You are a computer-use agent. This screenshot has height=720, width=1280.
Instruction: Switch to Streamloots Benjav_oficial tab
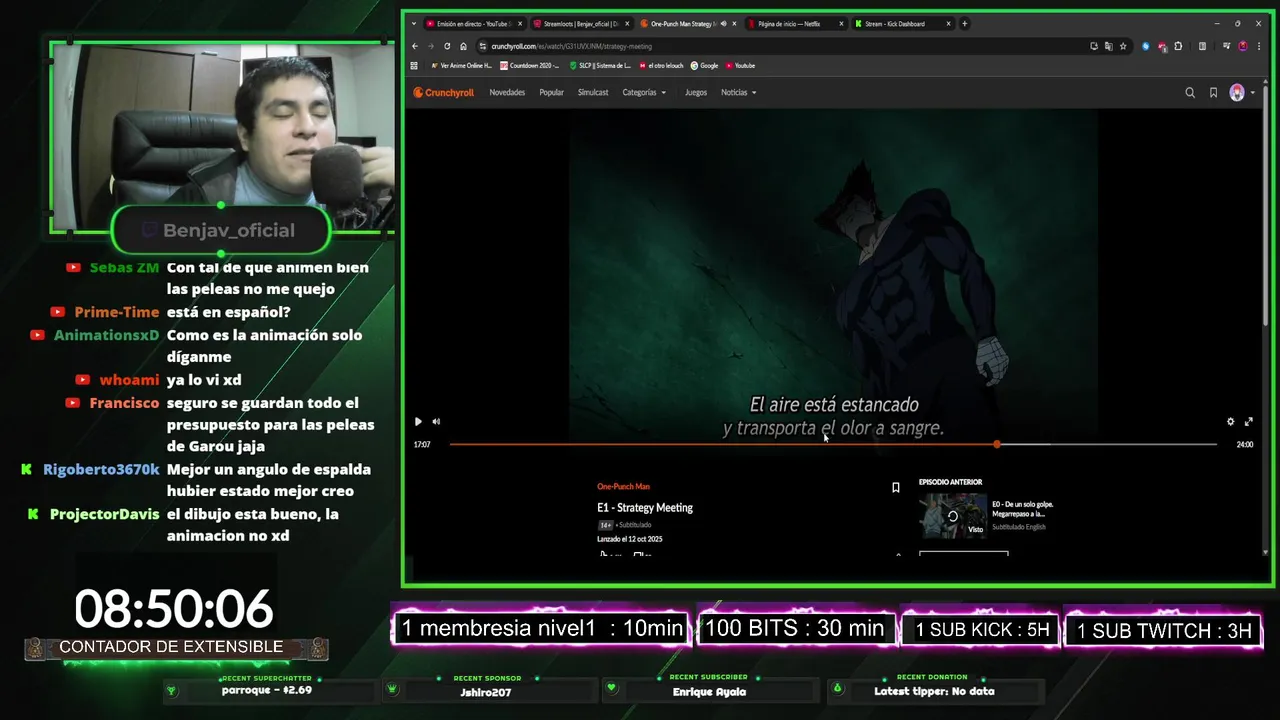point(581,24)
